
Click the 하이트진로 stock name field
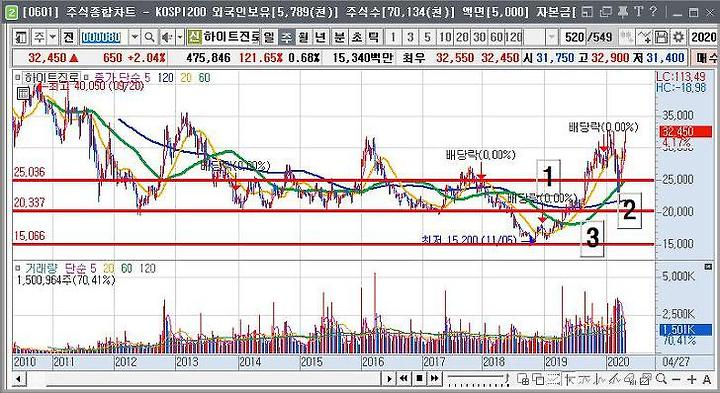click(x=231, y=37)
